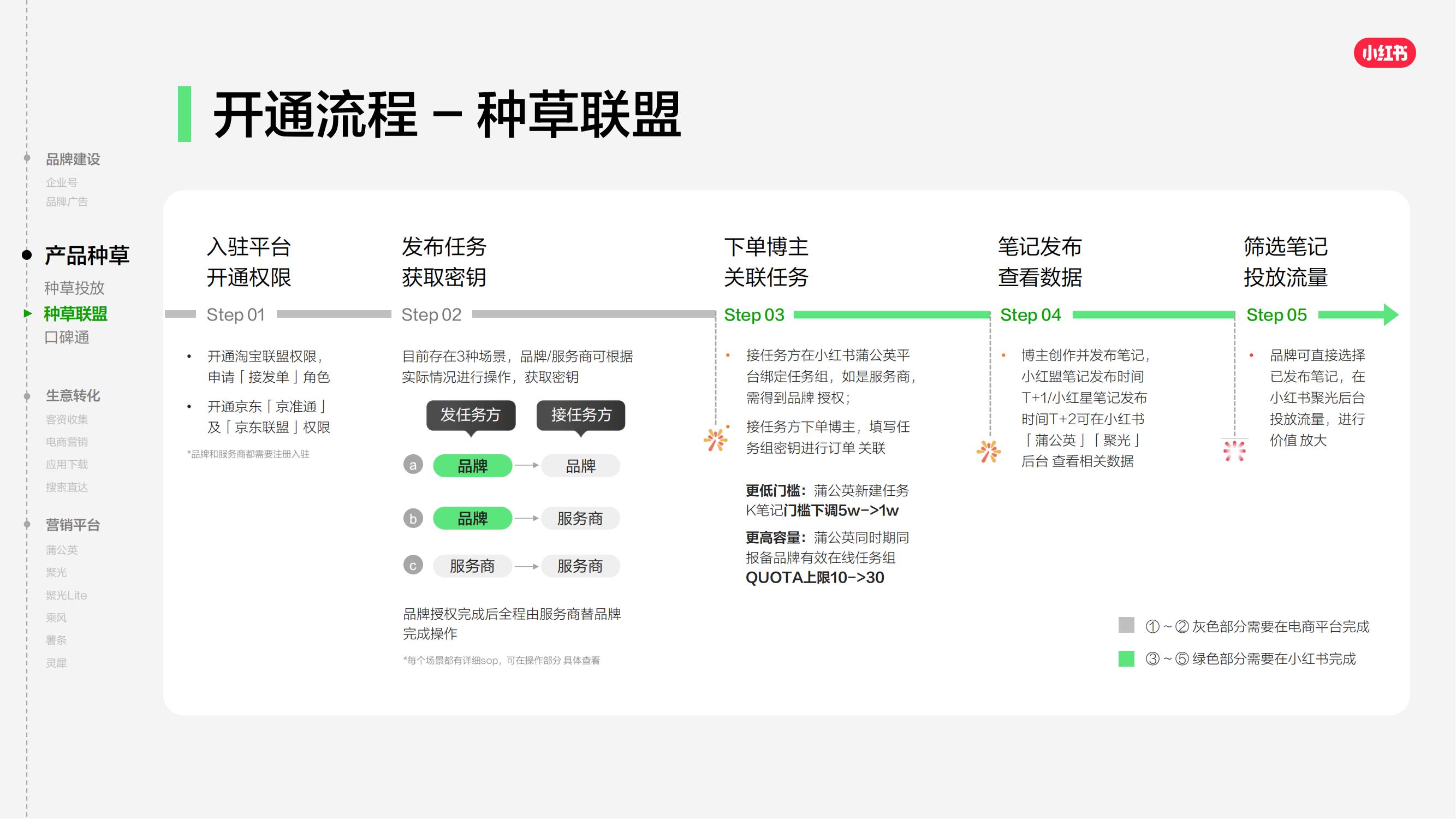The height and width of the screenshot is (819, 1456).
Task: Click the green legend square swatch
Action: [1126, 658]
